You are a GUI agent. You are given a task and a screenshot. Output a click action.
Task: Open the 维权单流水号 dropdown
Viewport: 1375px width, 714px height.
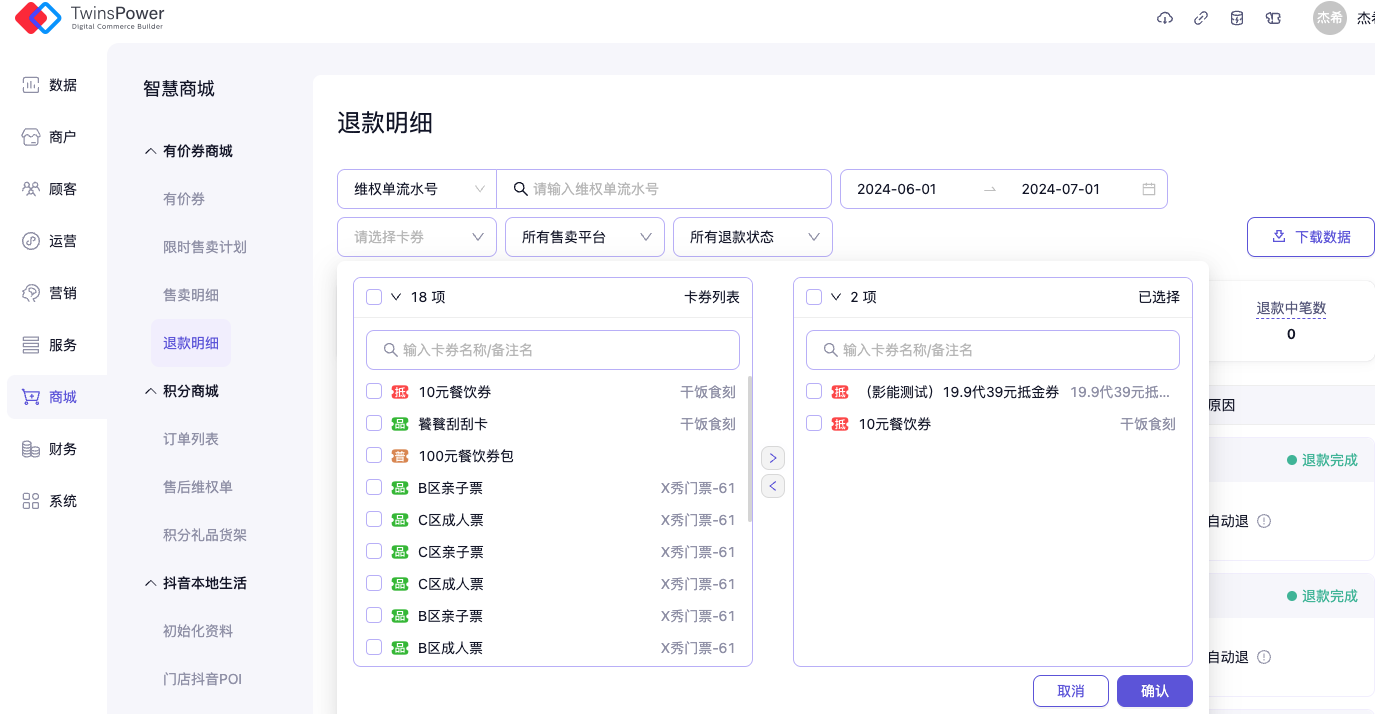417,189
